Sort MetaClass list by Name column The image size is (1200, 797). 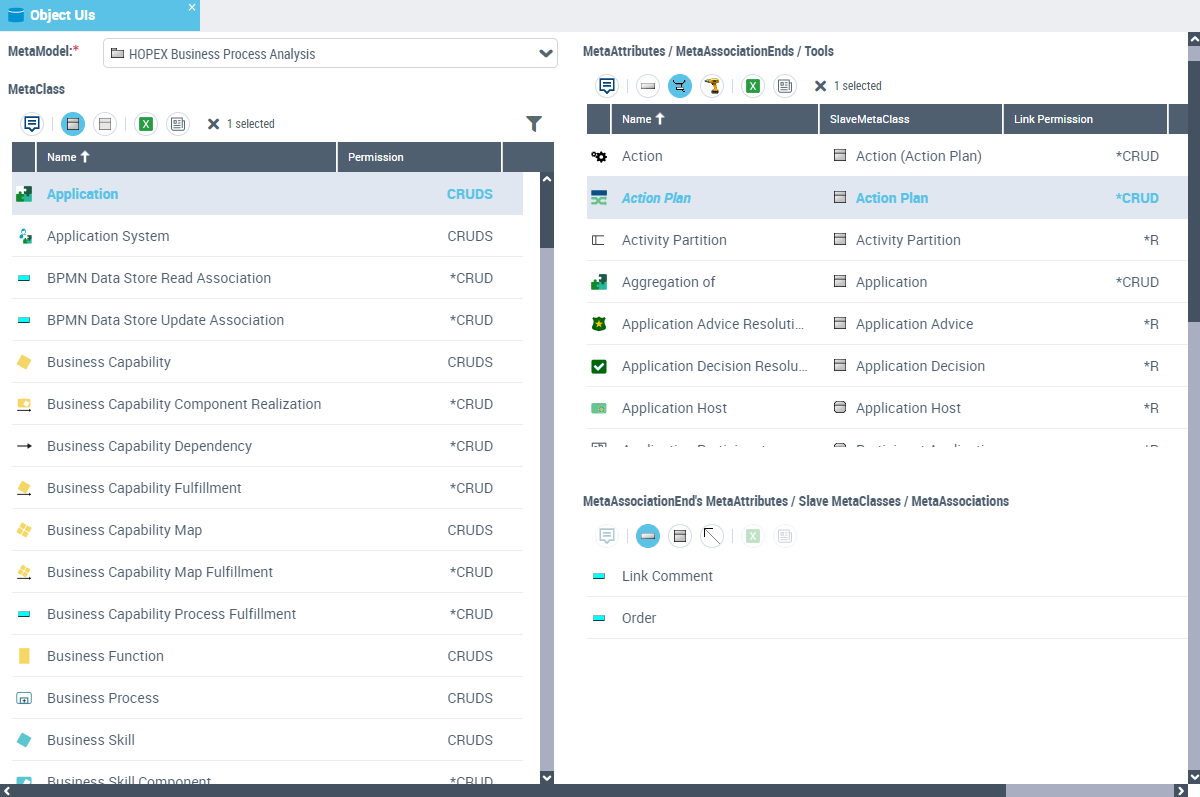tap(69, 157)
